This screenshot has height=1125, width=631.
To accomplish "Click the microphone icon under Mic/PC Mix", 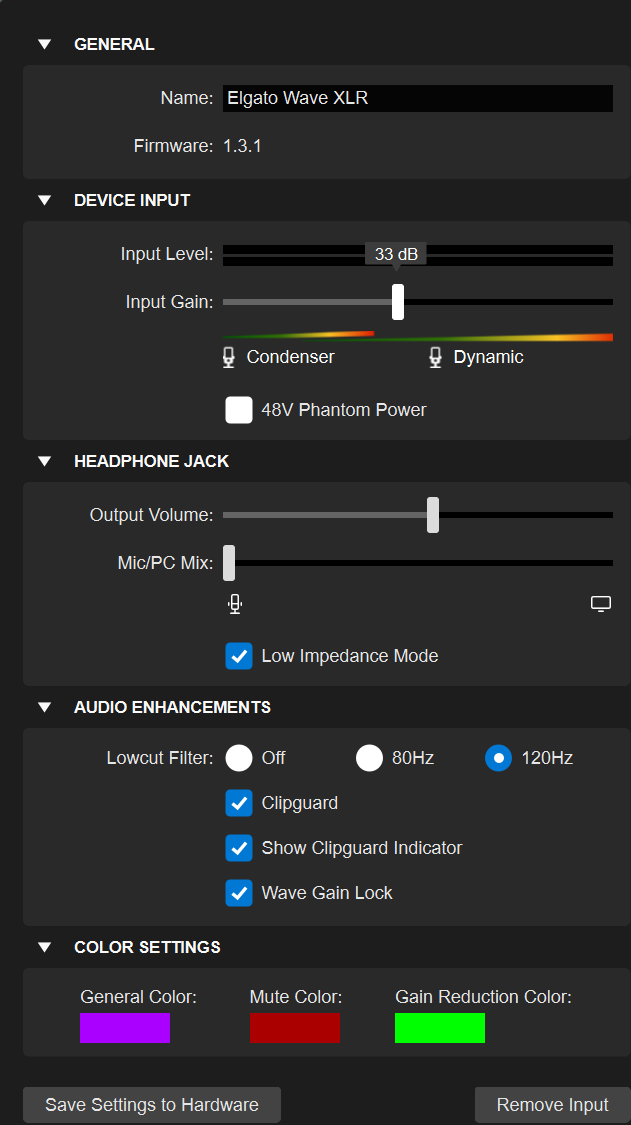I will (235, 604).
